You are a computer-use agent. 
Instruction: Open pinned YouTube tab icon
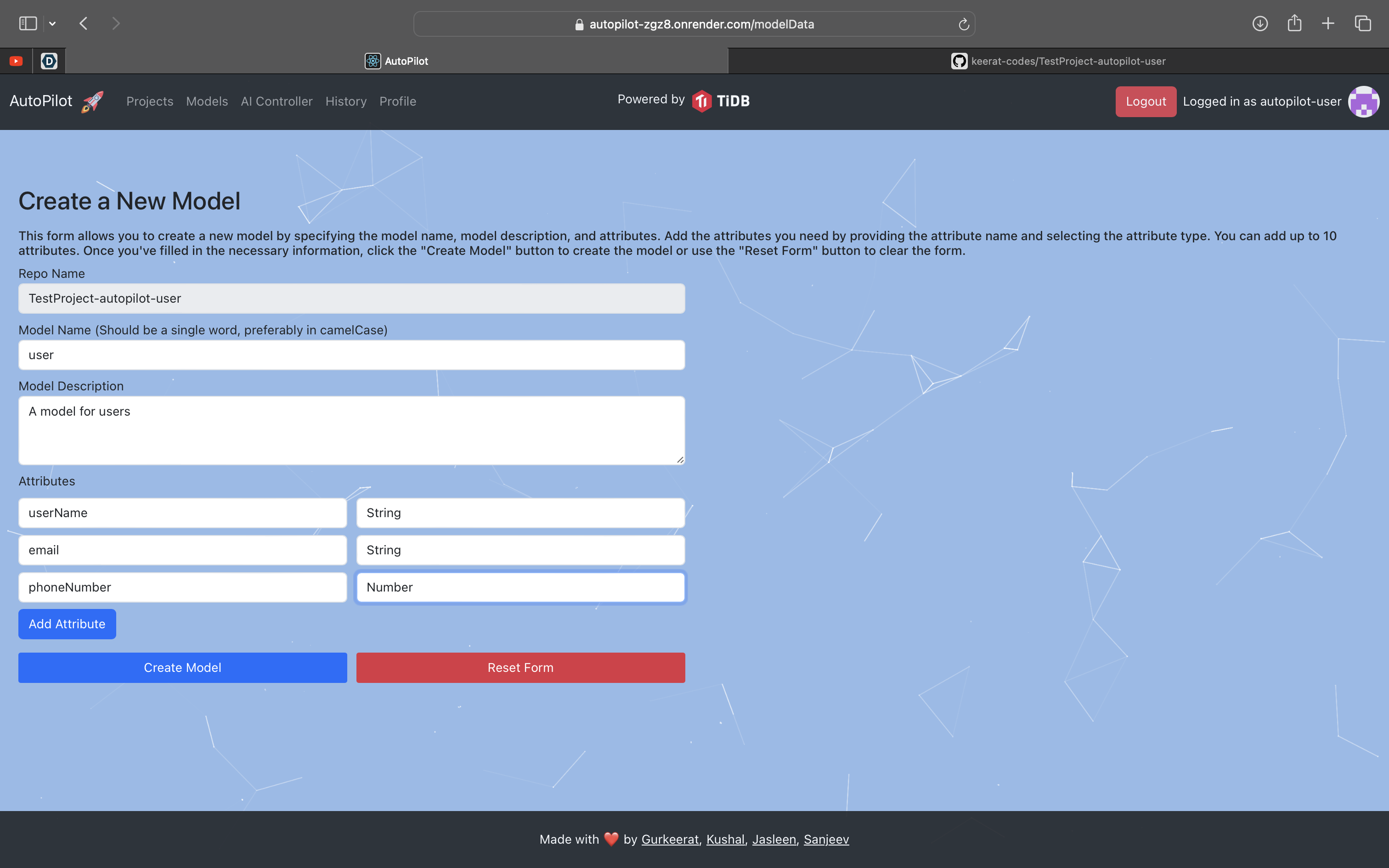pyautogui.click(x=16, y=61)
